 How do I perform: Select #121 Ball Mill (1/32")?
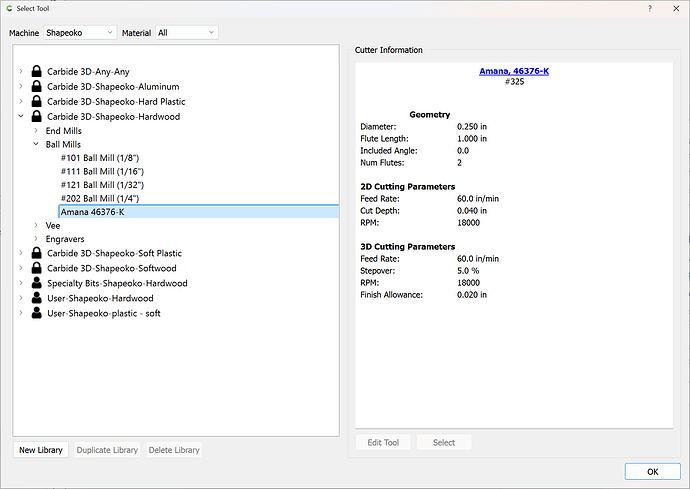(103, 185)
